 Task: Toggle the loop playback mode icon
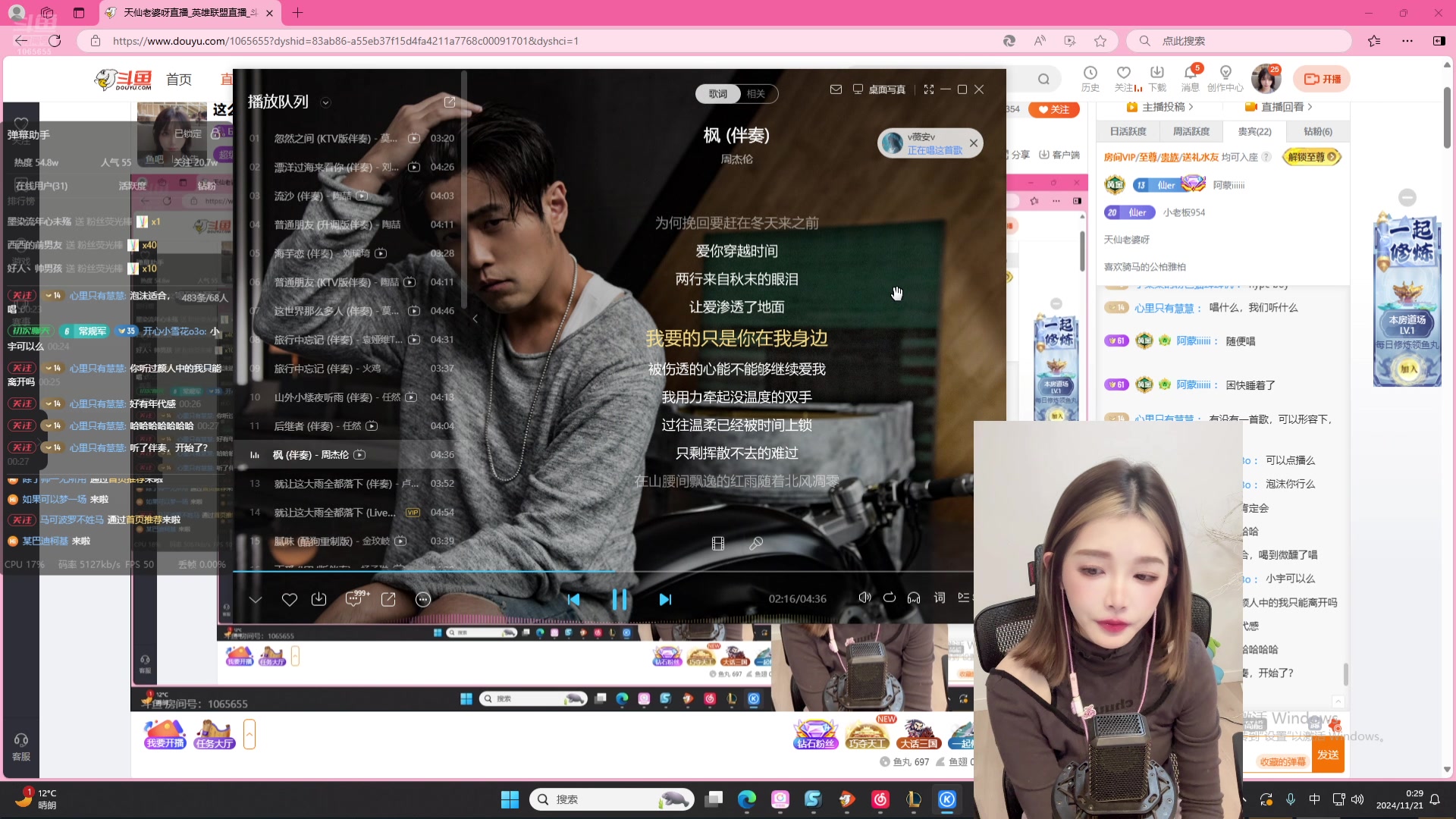(x=890, y=598)
